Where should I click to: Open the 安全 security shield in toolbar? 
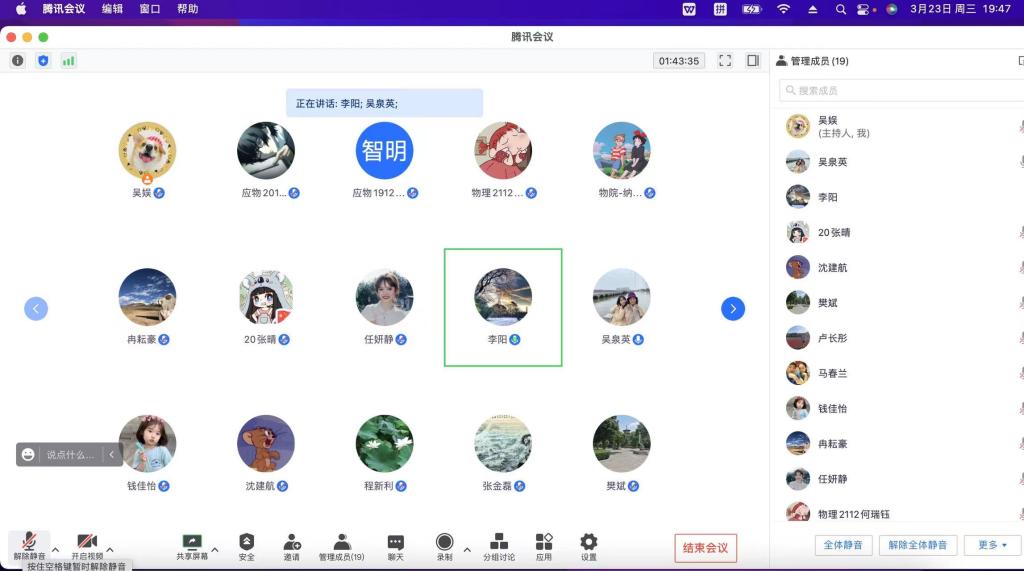[246, 542]
